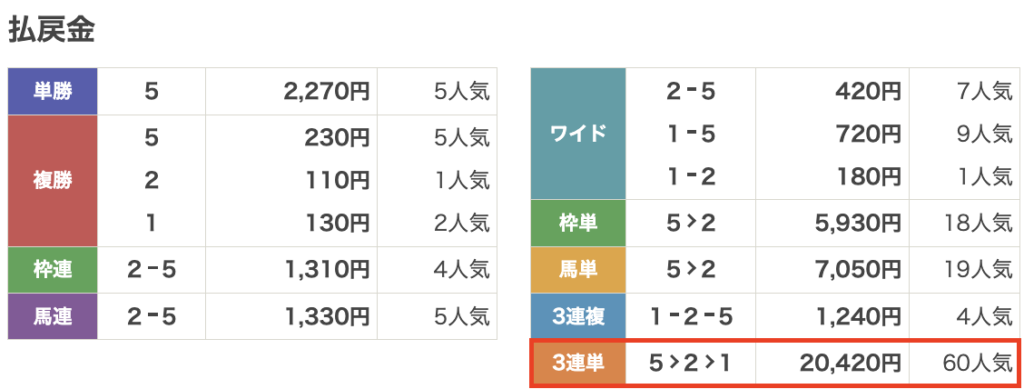This screenshot has height=389, width=1024.
Task: Select the 枠単 green label cell
Action: [x=578, y=223]
